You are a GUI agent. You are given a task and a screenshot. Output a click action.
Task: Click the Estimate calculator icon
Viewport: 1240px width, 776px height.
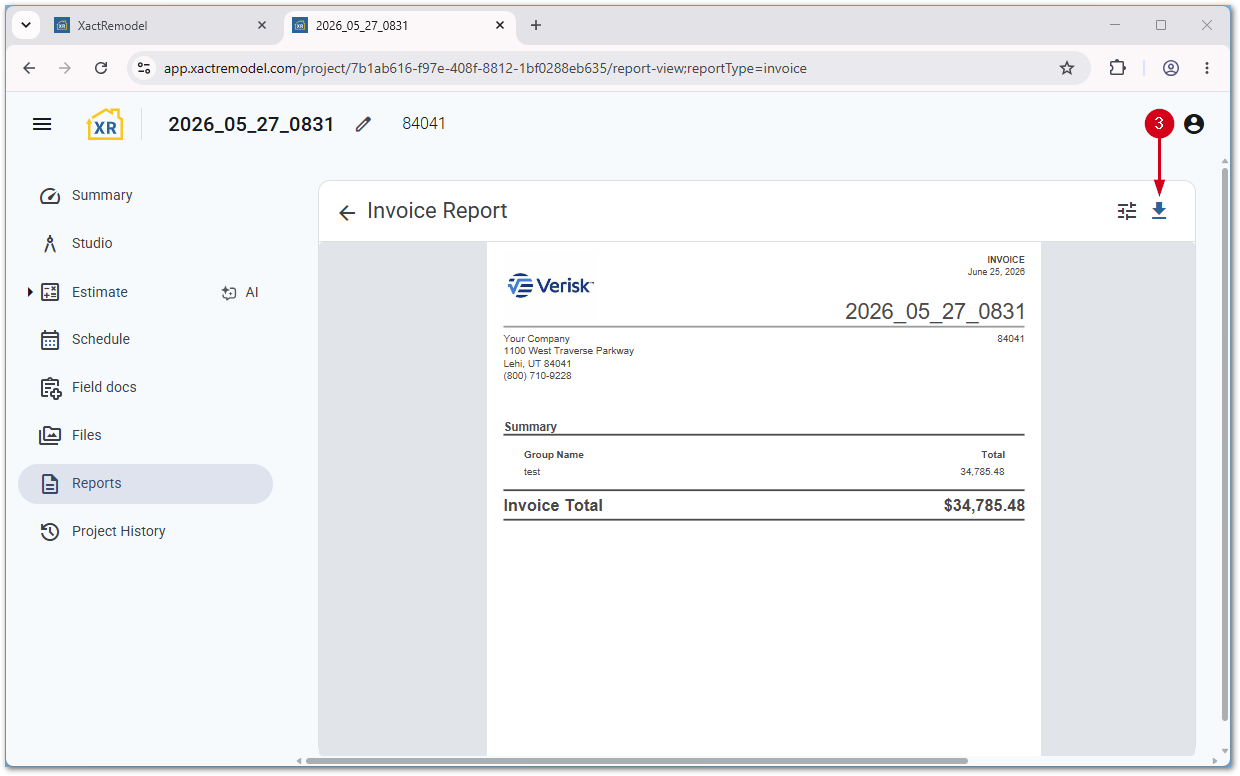click(50, 292)
